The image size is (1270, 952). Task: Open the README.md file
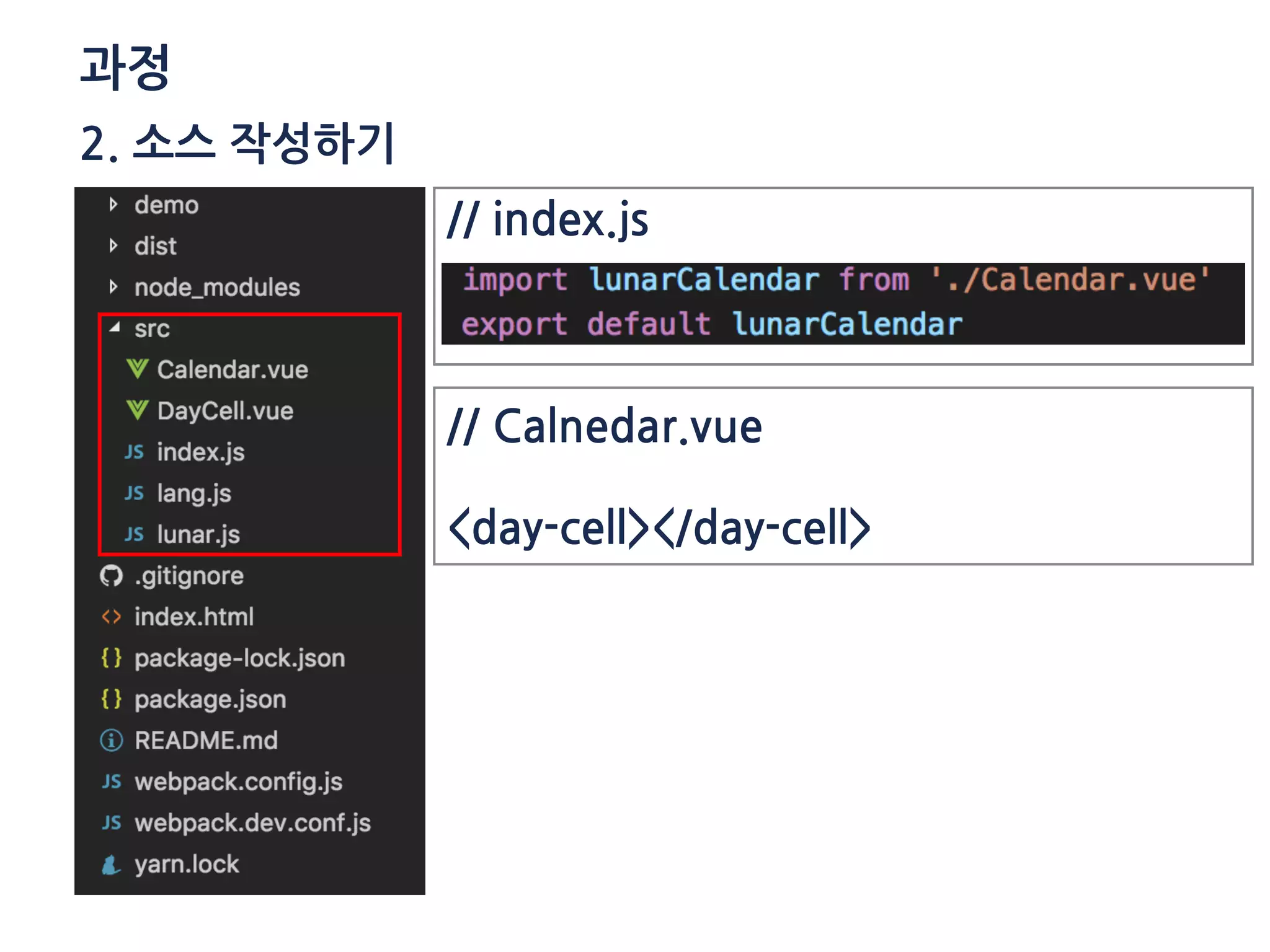(206, 740)
